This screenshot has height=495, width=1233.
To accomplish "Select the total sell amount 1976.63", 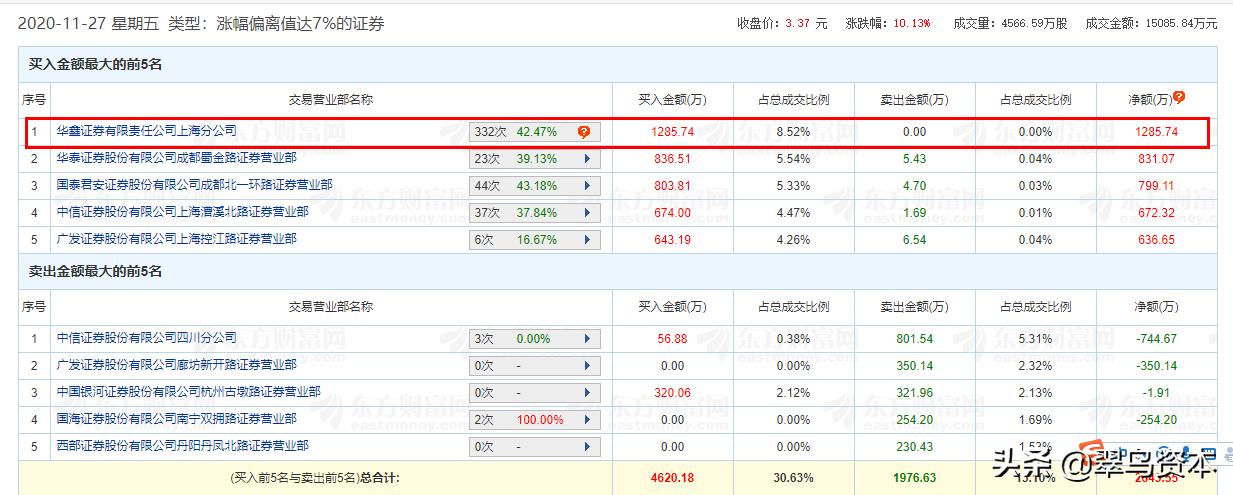I will 913,478.
